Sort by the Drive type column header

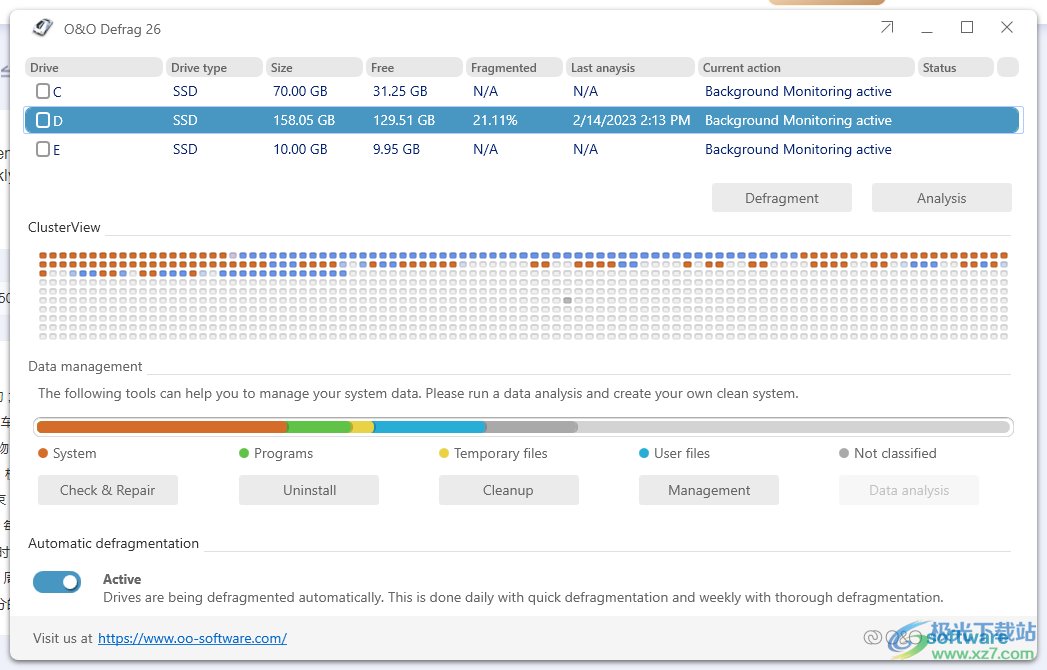pyautogui.click(x=214, y=67)
